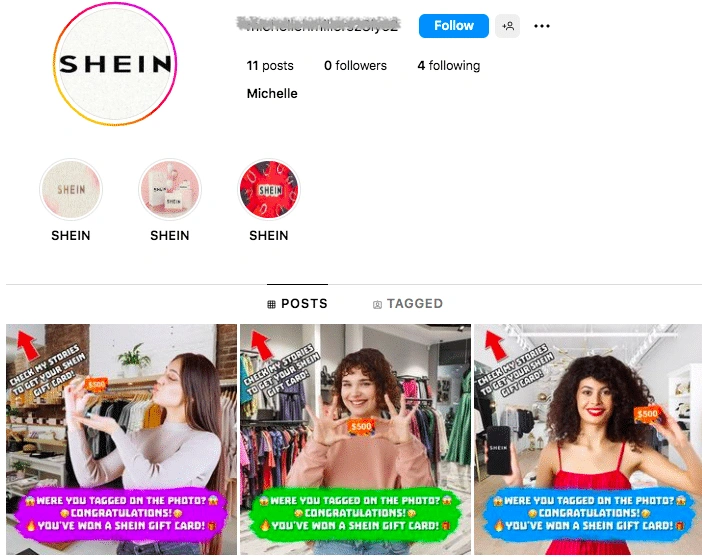Click the grid icon beside POSTS
Image resolution: width=702 pixels, height=557 pixels.
pyautogui.click(x=271, y=304)
